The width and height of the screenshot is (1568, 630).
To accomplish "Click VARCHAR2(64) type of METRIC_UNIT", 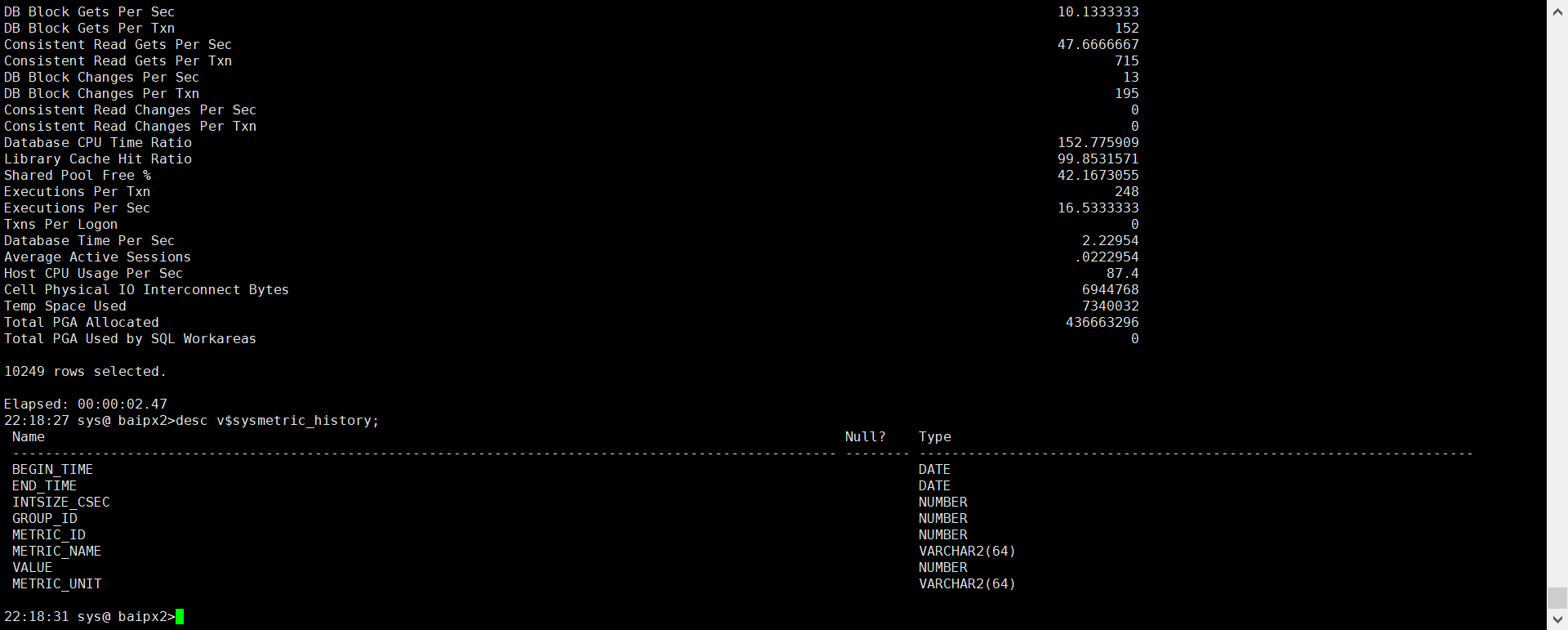I will (x=968, y=584).
